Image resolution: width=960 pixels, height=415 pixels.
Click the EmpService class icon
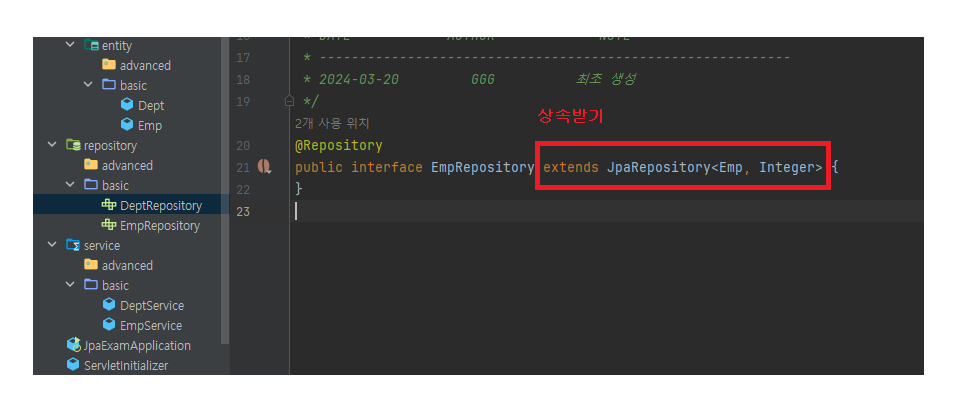coord(109,324)
